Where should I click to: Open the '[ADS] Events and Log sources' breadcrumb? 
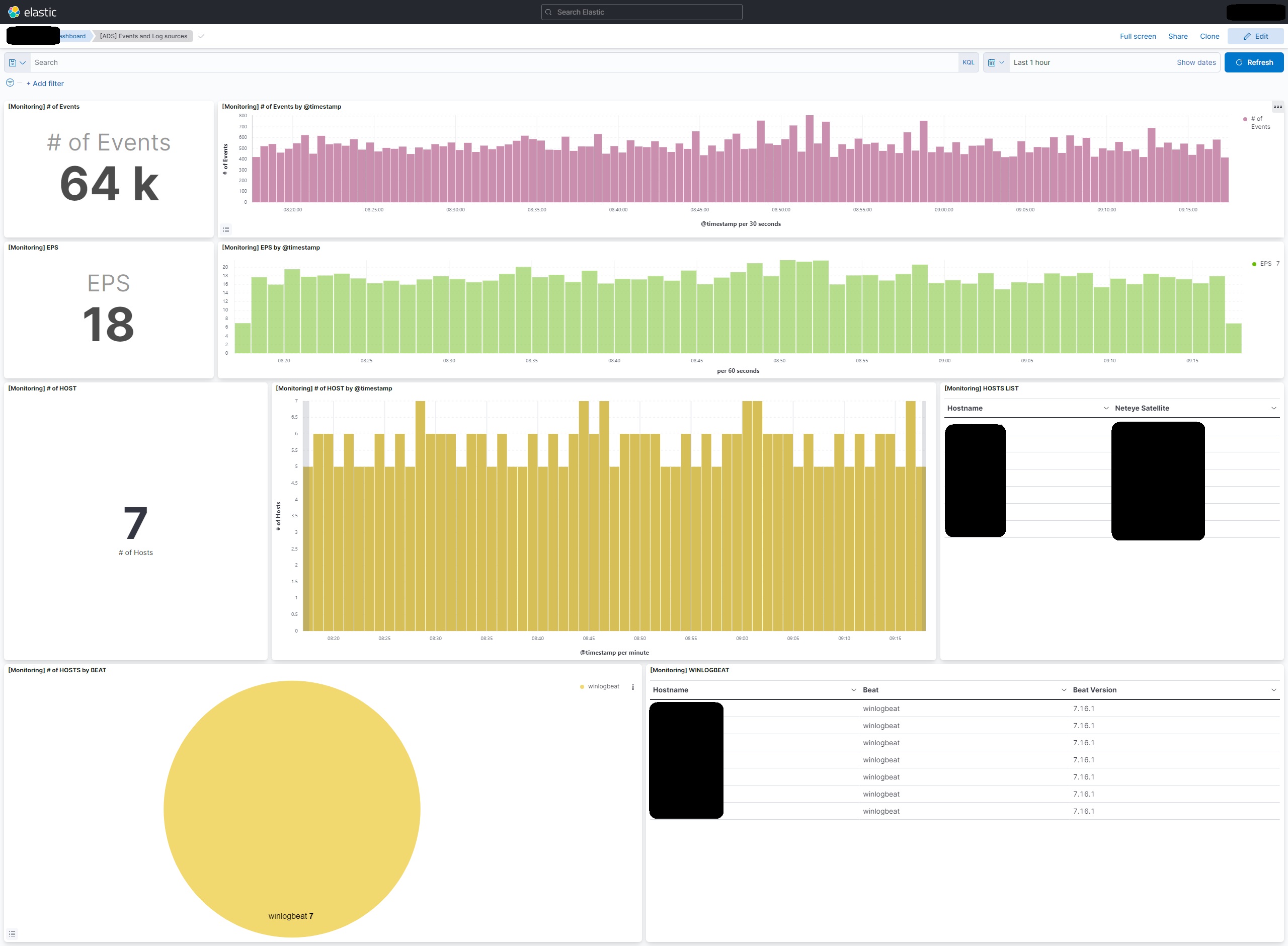pyautogui.click(x=143, y=36)
